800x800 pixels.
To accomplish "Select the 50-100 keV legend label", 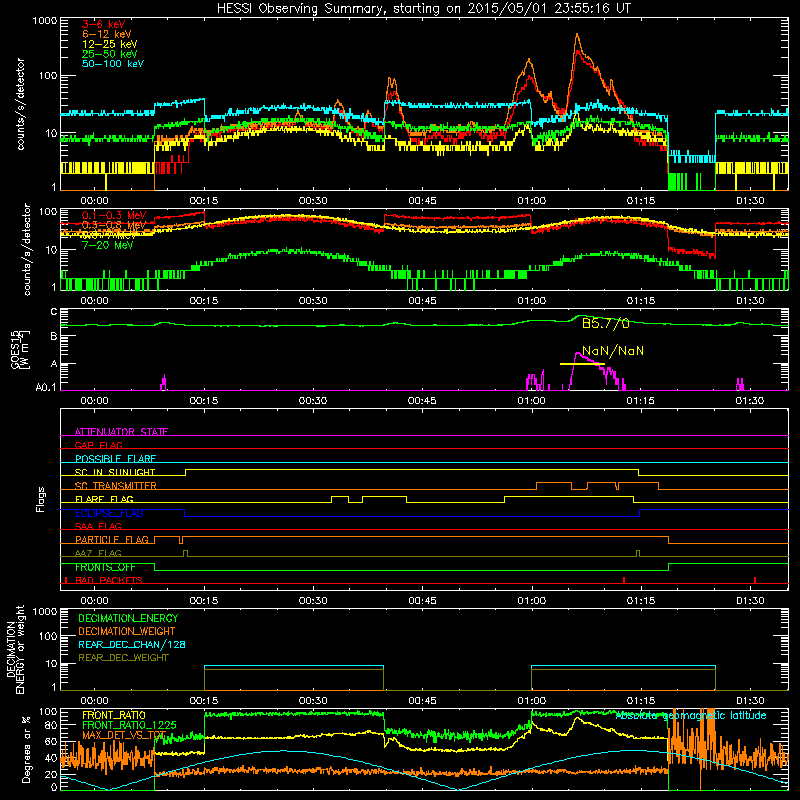I will pos(113,64).
